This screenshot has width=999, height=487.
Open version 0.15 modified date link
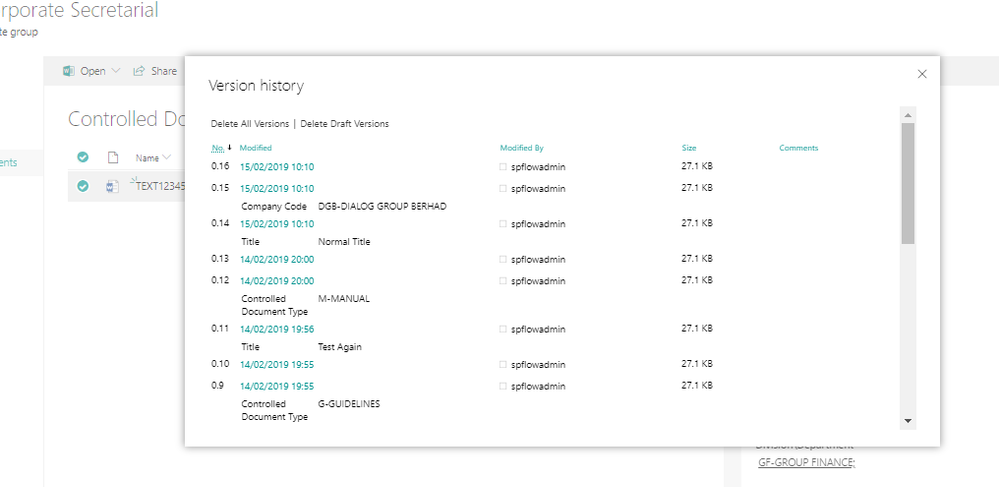(277, 189)
